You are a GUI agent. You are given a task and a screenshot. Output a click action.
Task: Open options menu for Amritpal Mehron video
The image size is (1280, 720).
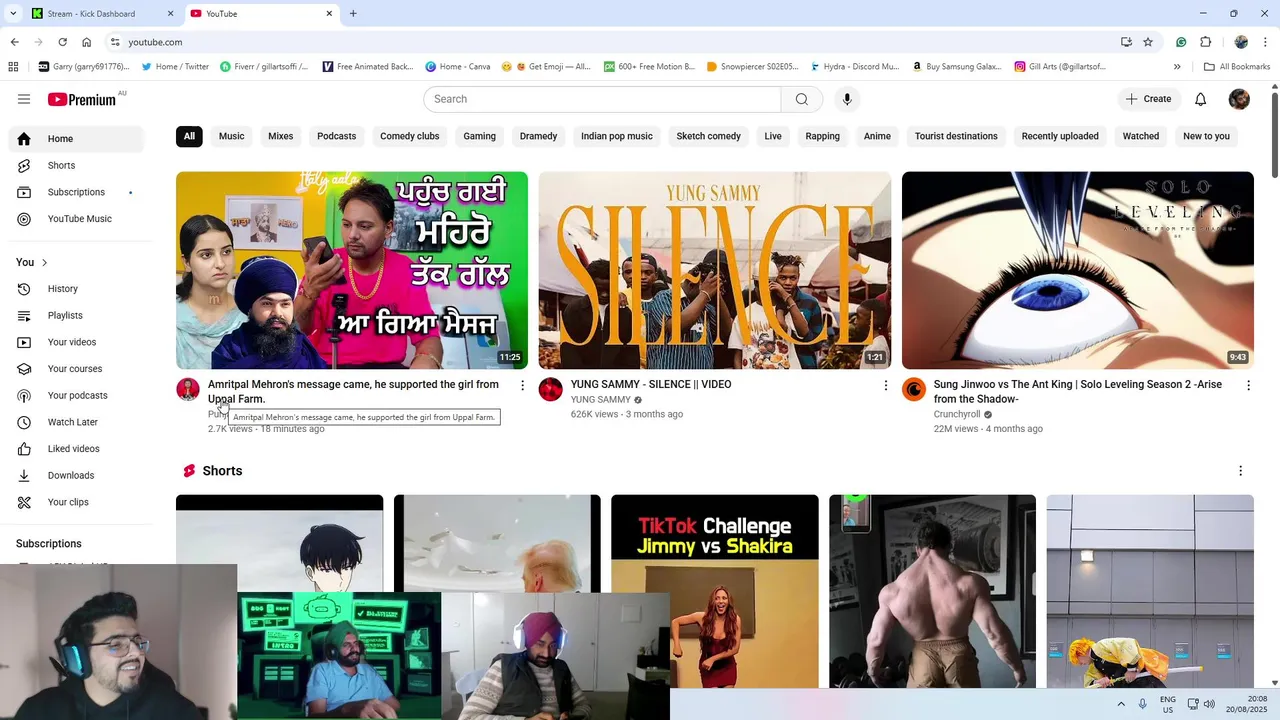click(x=522, y=385)
